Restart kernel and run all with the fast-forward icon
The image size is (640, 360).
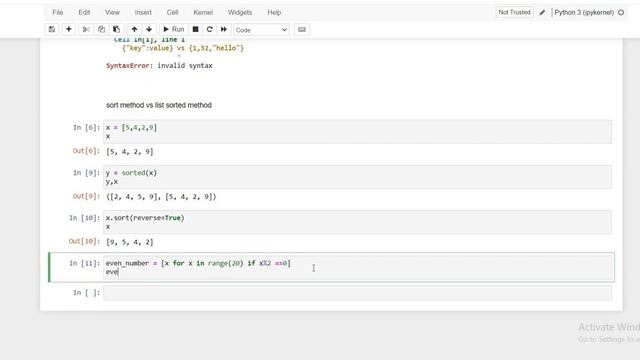[x=224, y=29]
